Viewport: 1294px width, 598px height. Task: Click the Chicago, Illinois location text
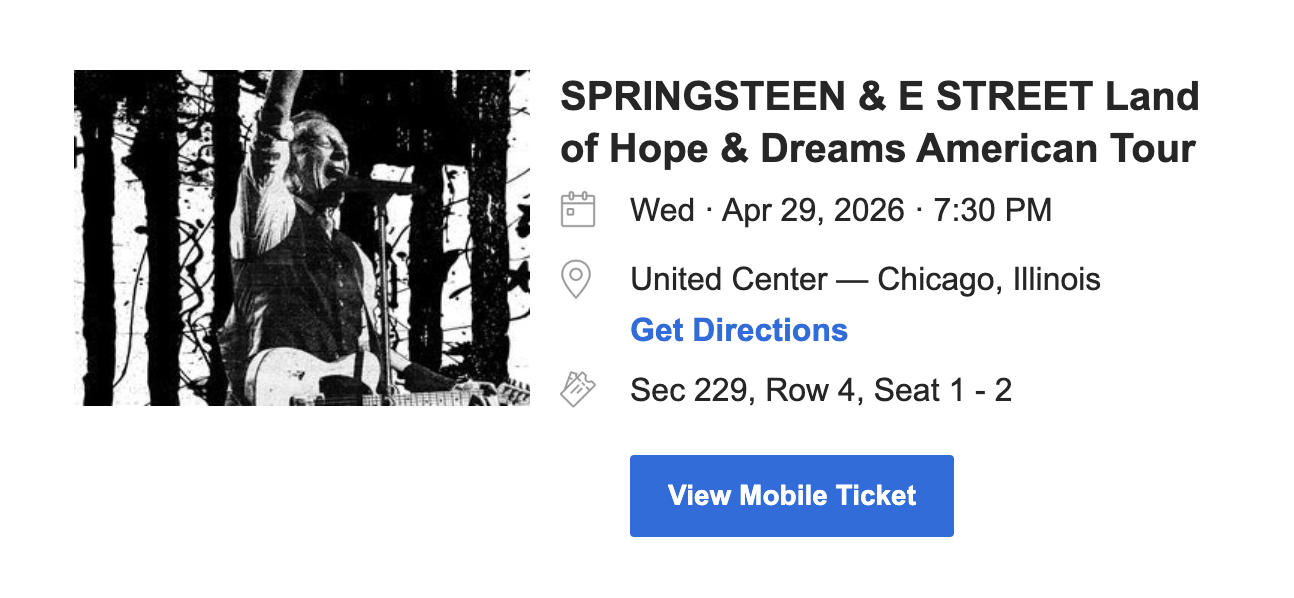(989, 279)
